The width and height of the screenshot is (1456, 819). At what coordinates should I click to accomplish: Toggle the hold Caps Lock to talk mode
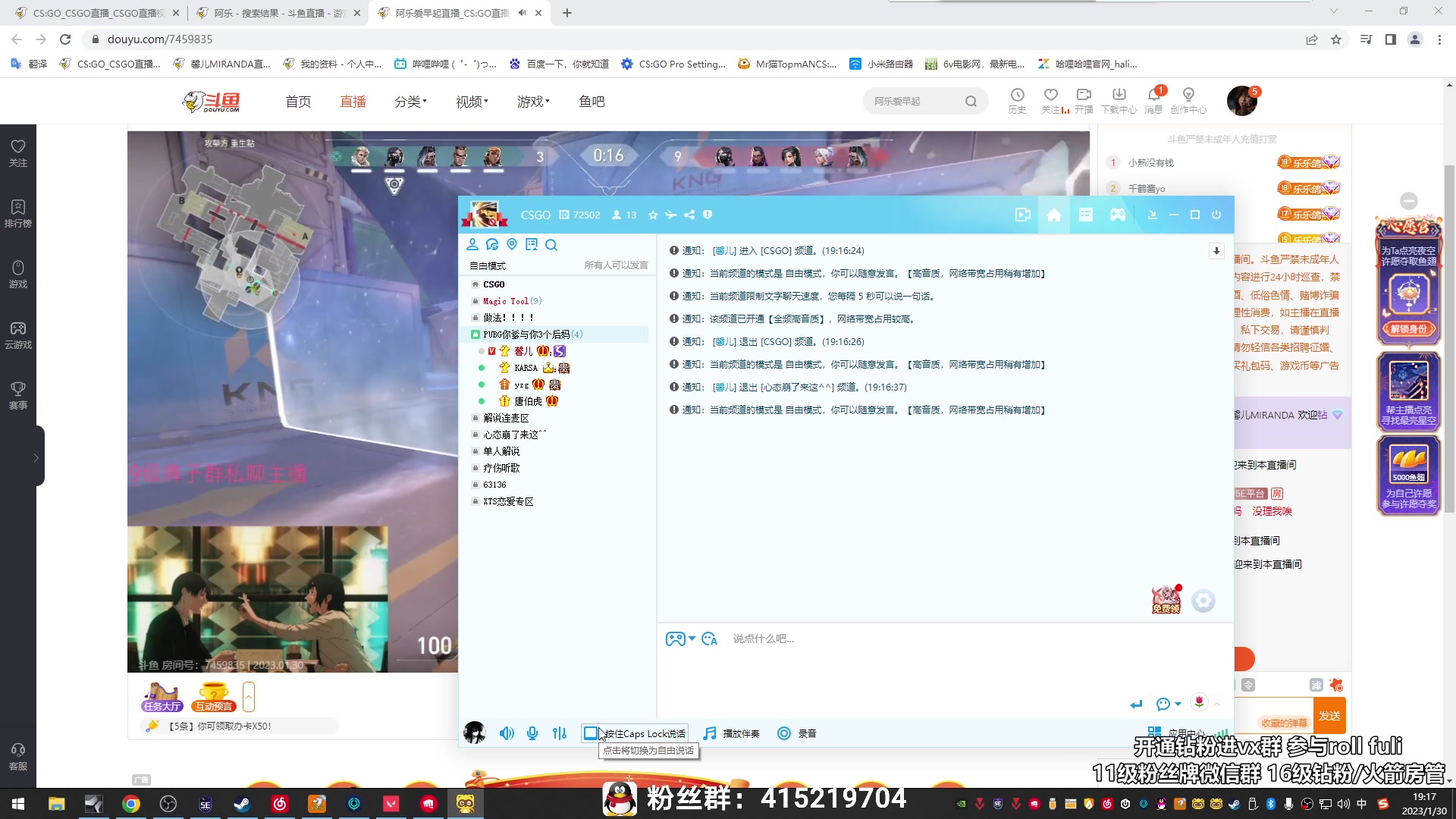point(635,733)
